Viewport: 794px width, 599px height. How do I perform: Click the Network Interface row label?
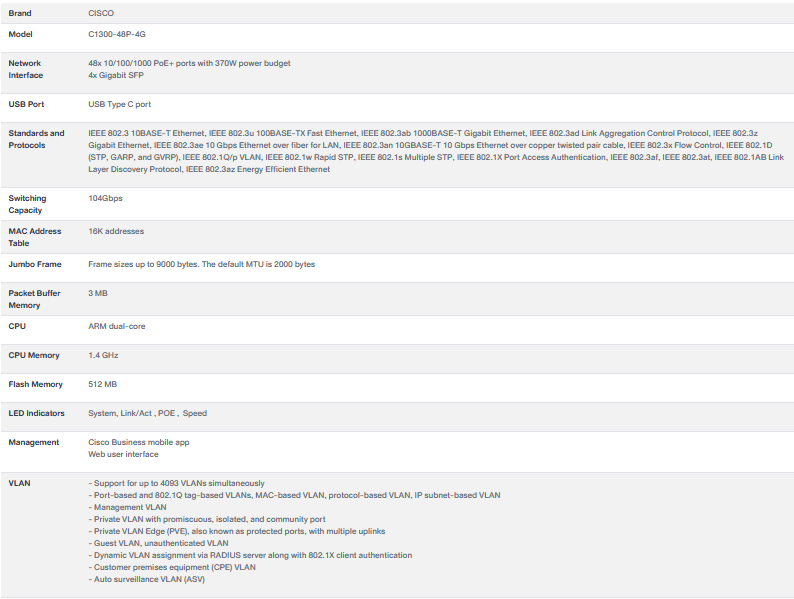26,69
